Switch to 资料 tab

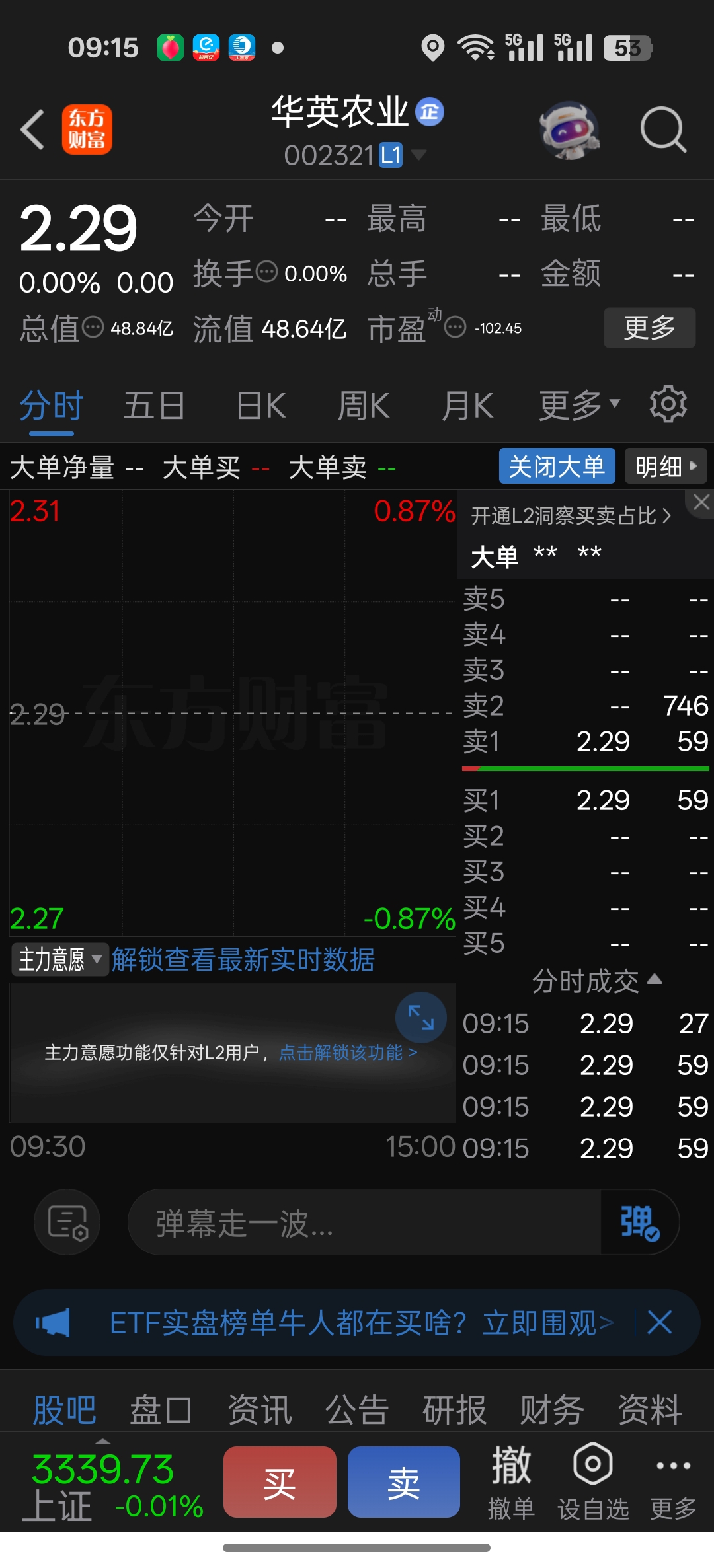tap(650, 1409)
